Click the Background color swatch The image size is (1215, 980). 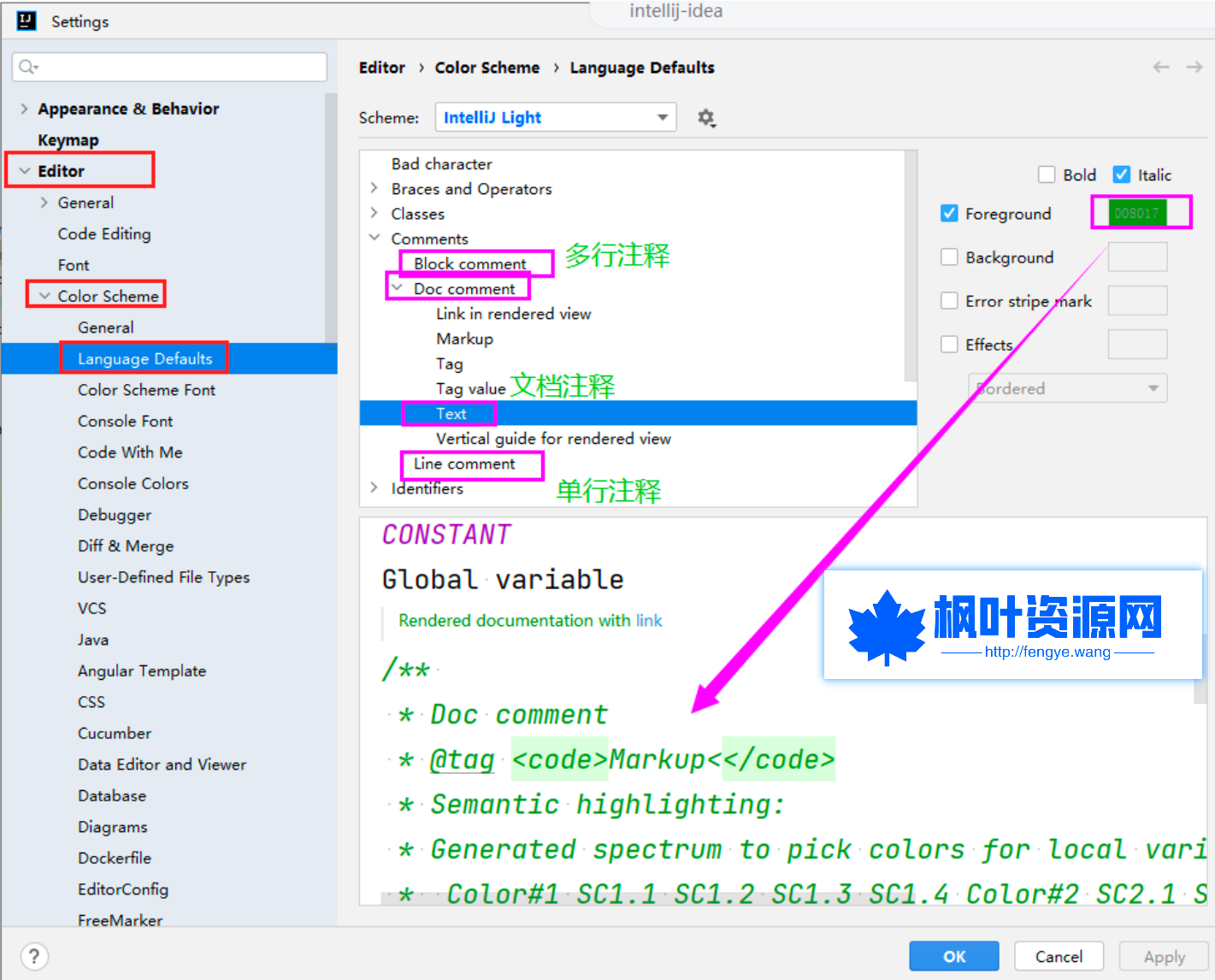tap(1137, 257)
